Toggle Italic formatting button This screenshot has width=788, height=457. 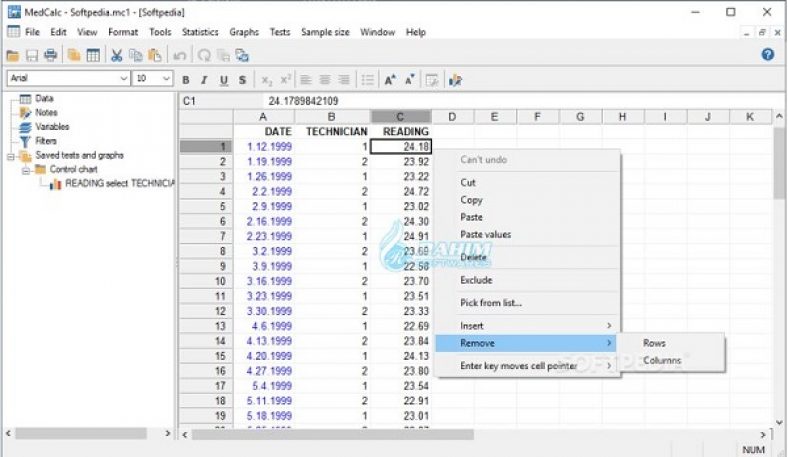click(x=204, y=80)
